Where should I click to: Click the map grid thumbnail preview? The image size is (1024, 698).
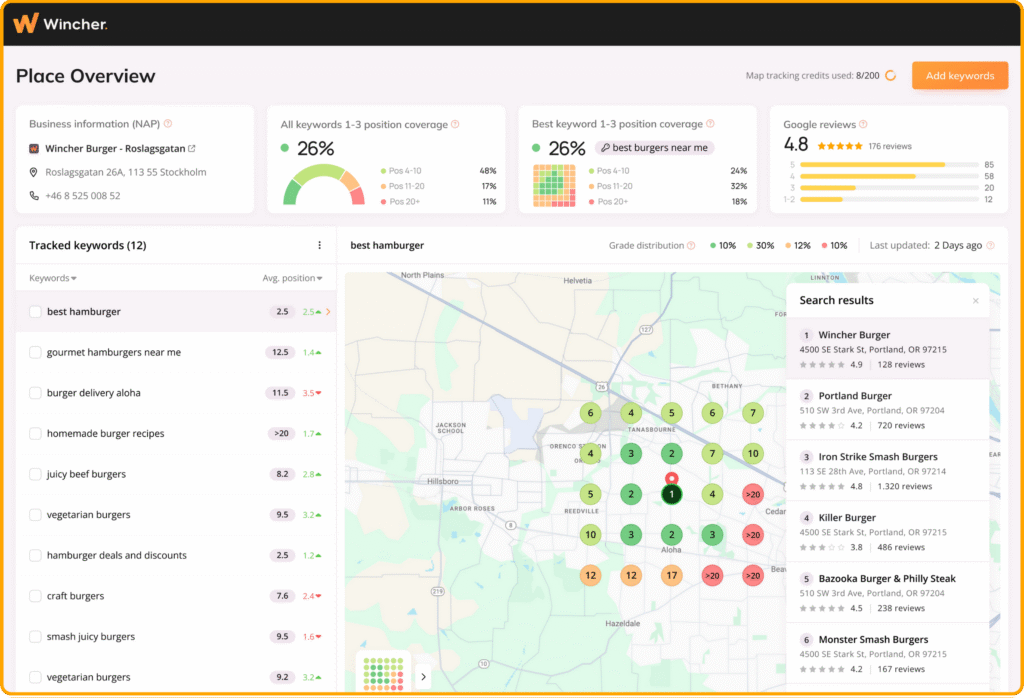[x=383, y=673]
